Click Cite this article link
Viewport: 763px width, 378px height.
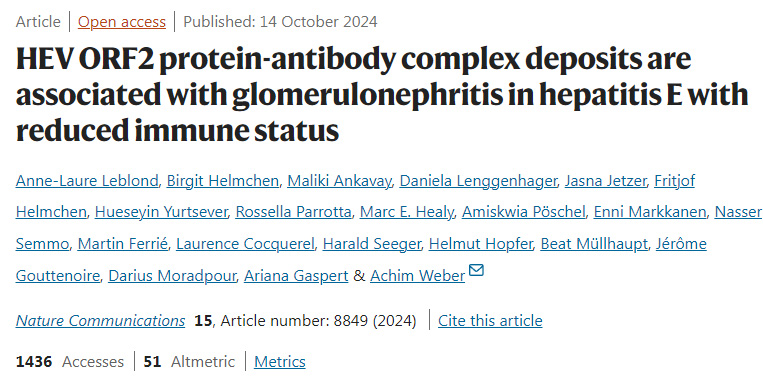(490, 321)
